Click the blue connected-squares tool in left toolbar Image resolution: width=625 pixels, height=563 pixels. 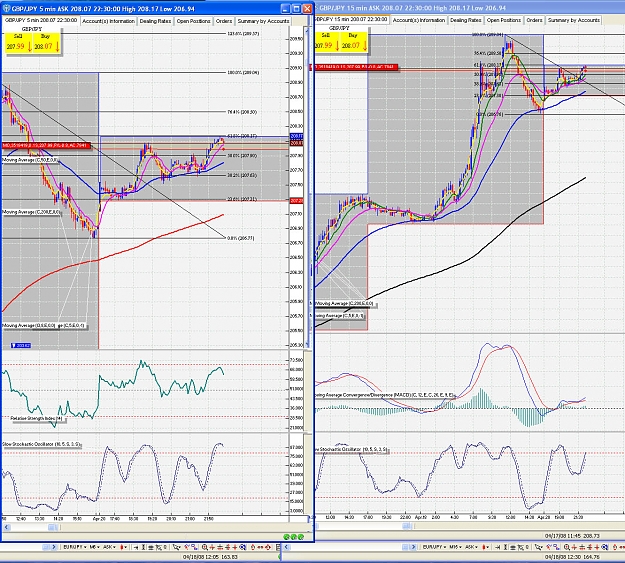pos(195,547)
